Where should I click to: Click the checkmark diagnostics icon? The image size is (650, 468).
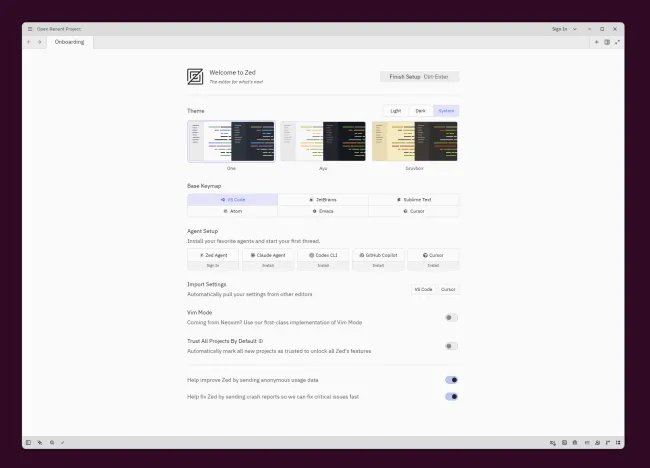click(x=63, y=442)
